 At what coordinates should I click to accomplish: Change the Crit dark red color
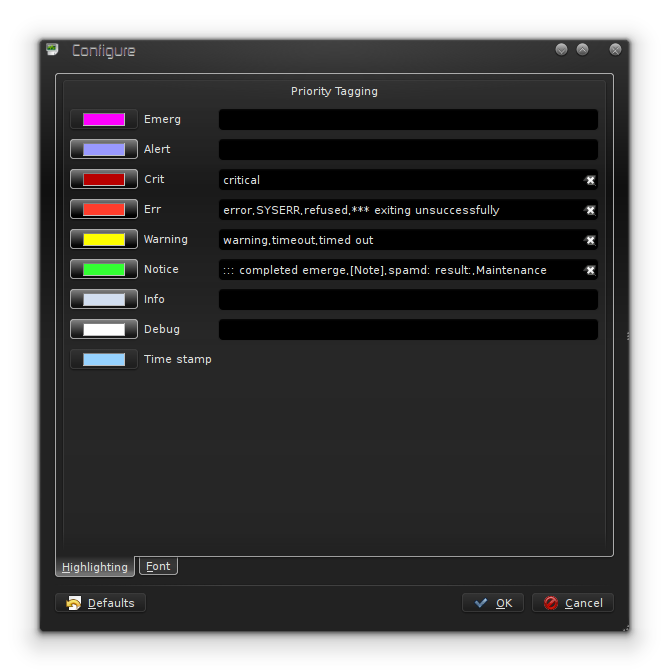(104, 179)
